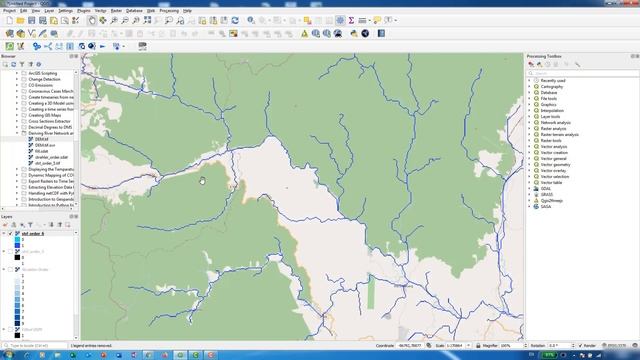Select the Zoom Out magnifier tool
This screenshot has height=360, width=640.
[x=125, y=20]
